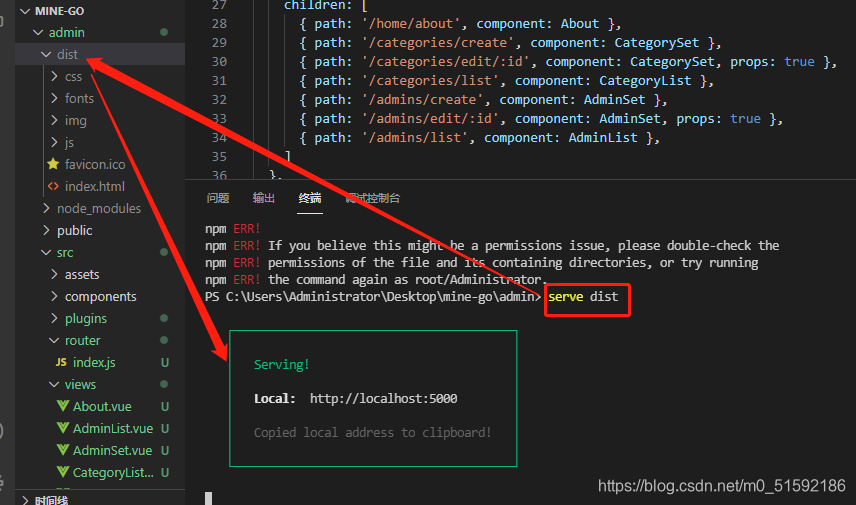Screen dimensions: 856x505
Task: Click the modified dot beside router folder
Action: coord(164,340)
